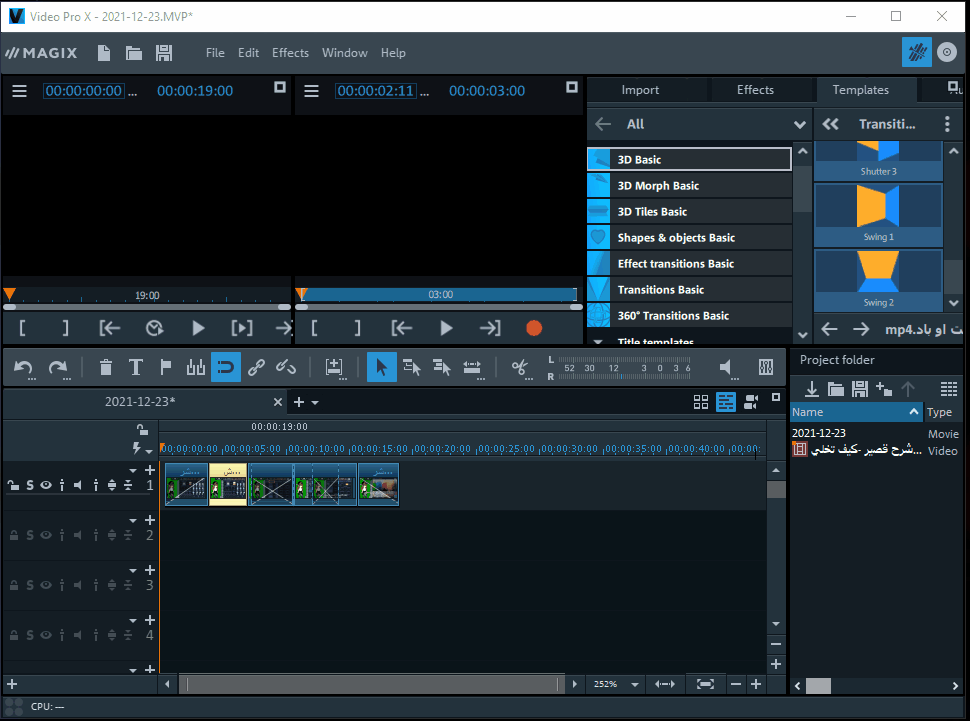Open the new movie tab plus dropdown arrow

[x=315, y=402]
